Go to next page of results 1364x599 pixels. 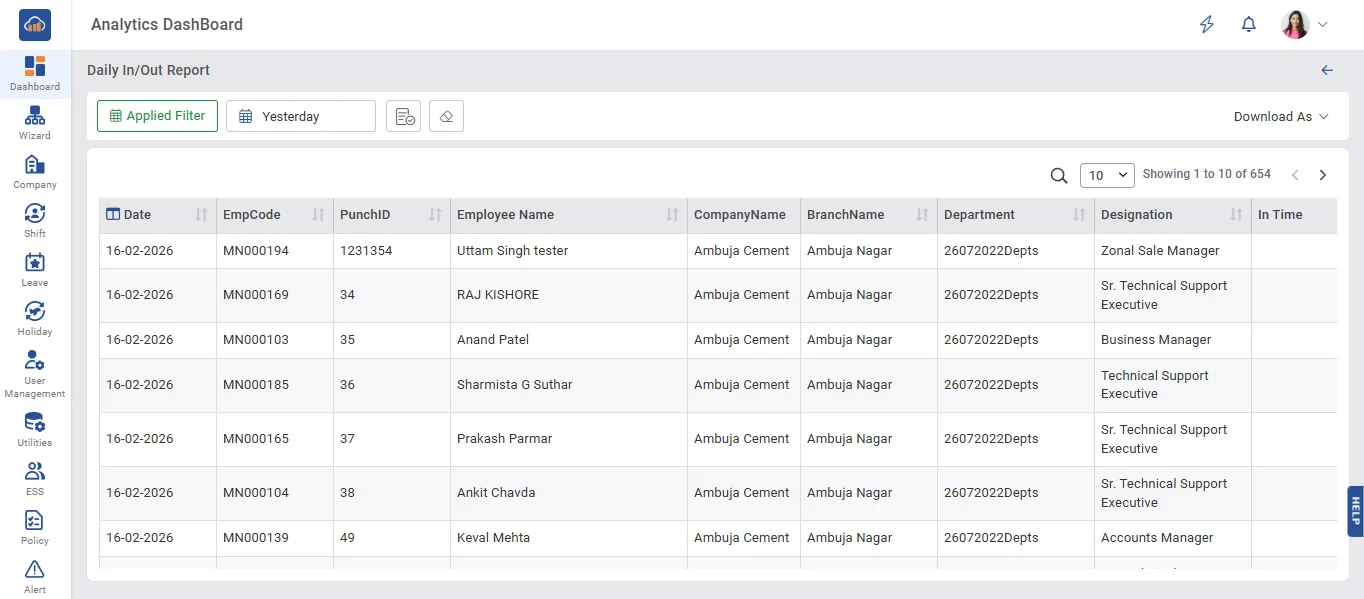(1323, 175)
